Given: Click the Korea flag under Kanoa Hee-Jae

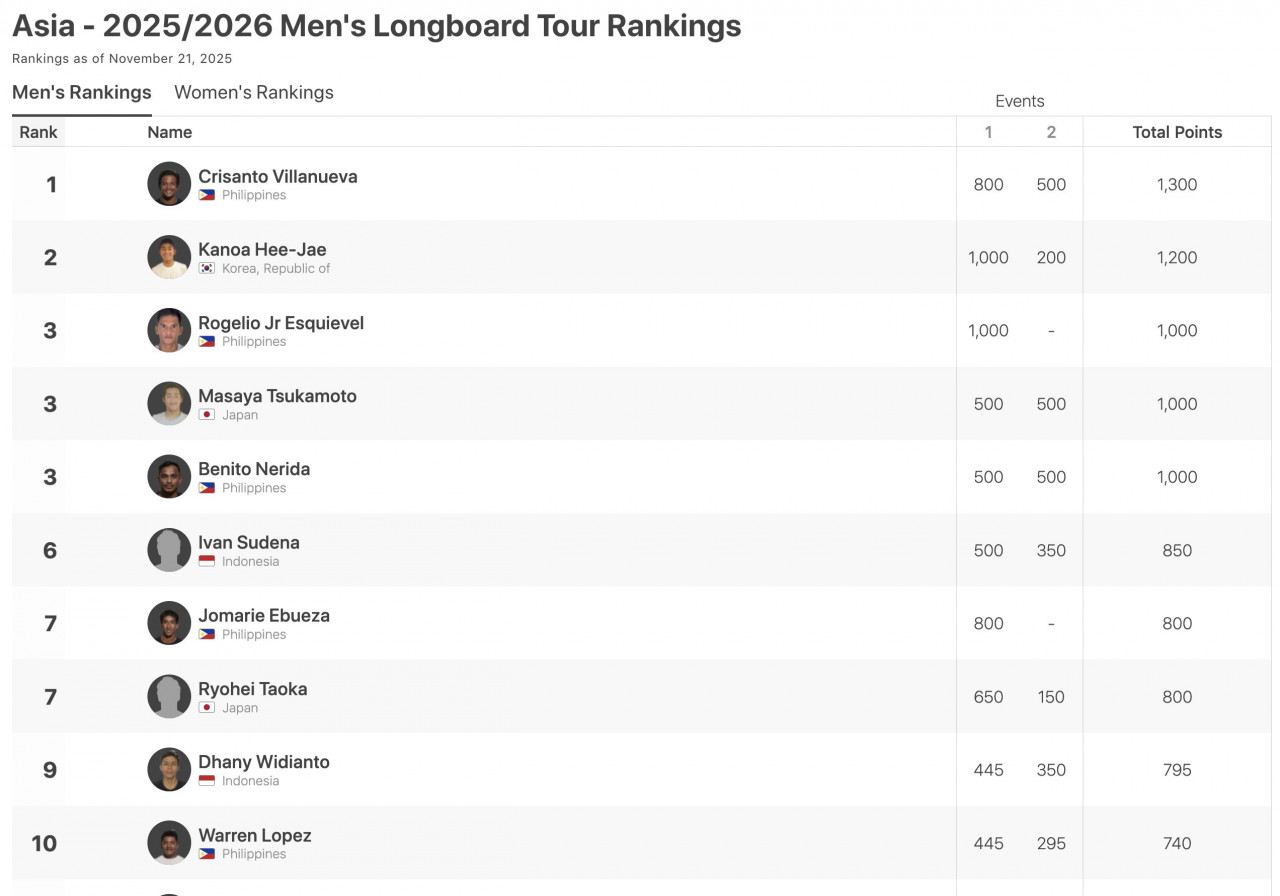Looking at the screenshot, I should point(207,268).
